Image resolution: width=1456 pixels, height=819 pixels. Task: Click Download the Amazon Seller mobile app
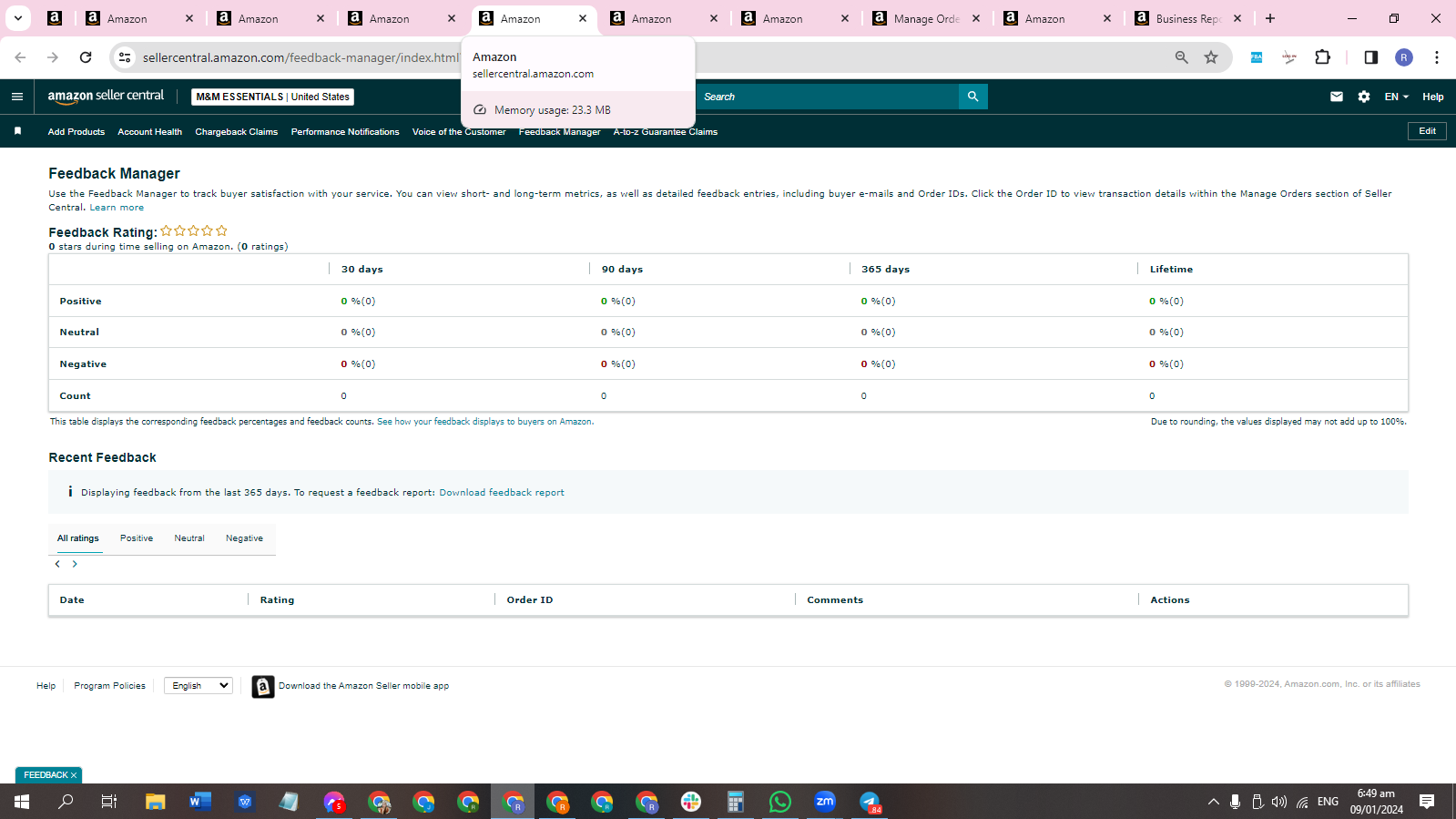(363, 686)
